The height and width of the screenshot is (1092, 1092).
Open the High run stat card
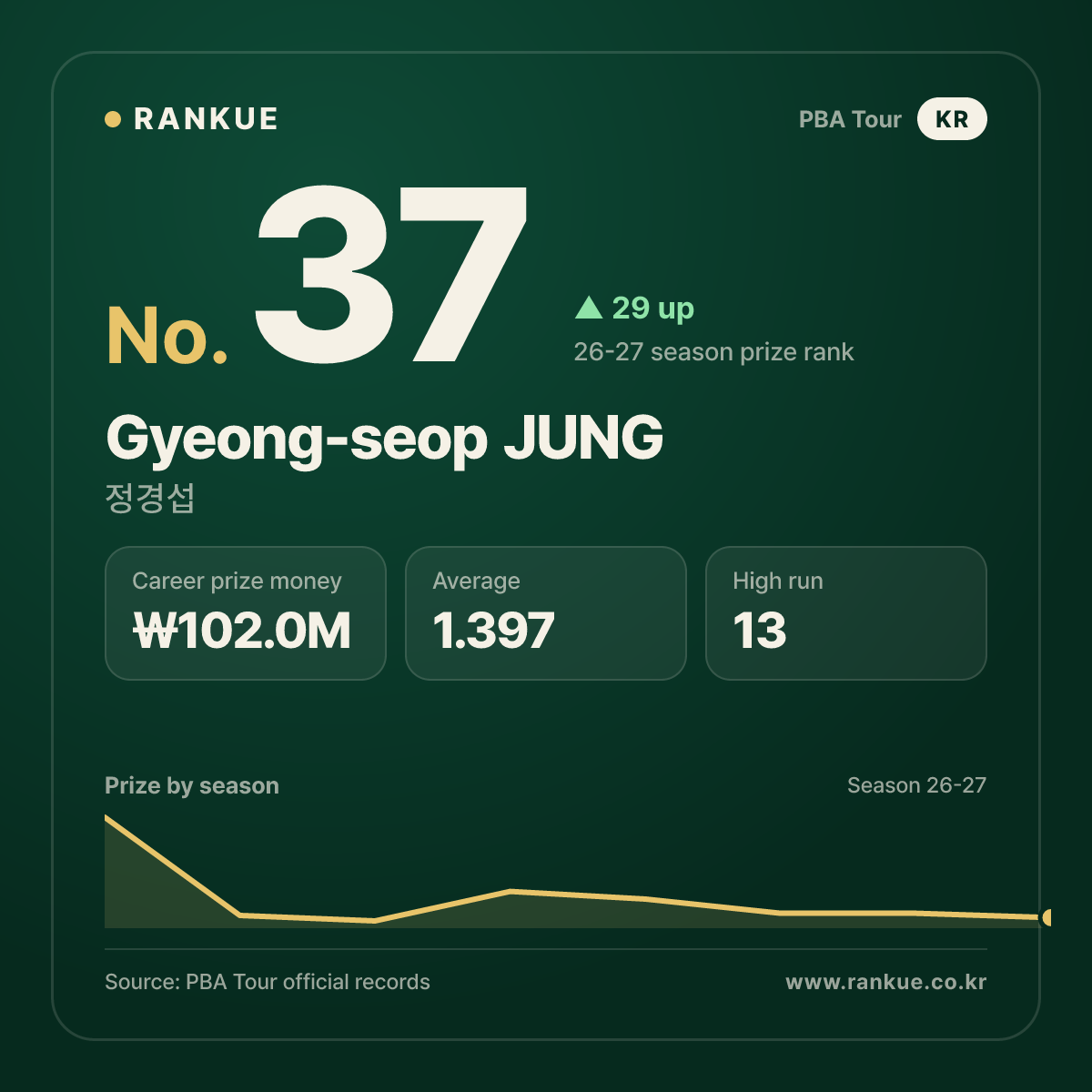(x=846, y=613)
